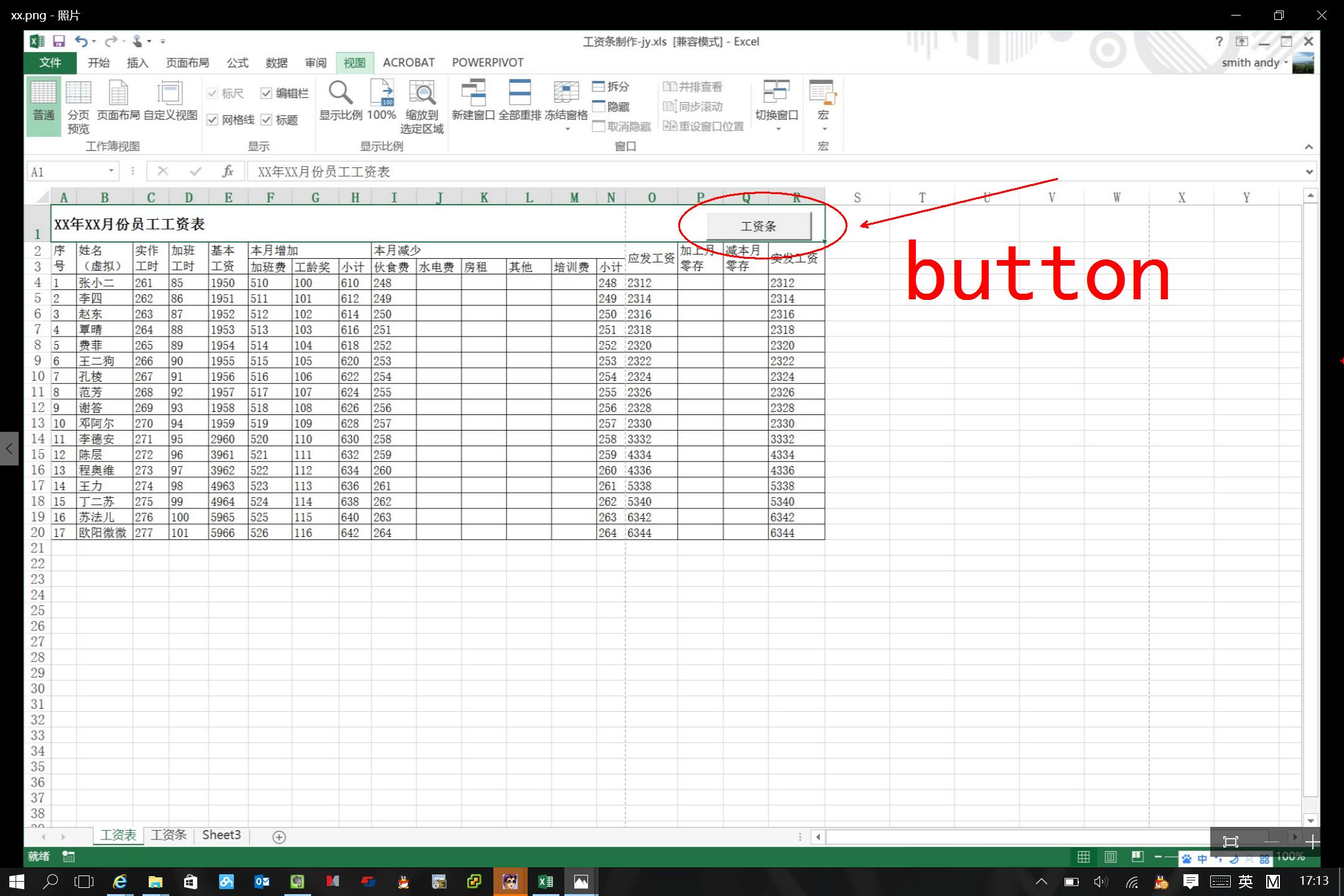This screenshot has width=1344, height=896.
Task: Expand the Name Box dropdown arrow
Action: click(x=111, y=171)
